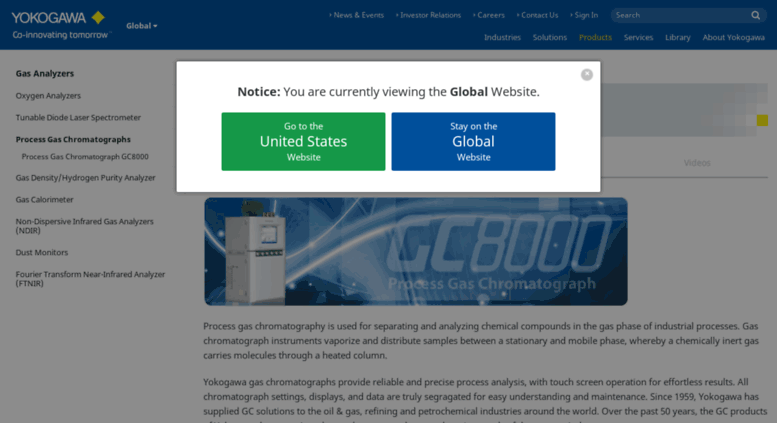Open the Products menu
The width and height of the screenshot is (777, 423).
[595, 38]
